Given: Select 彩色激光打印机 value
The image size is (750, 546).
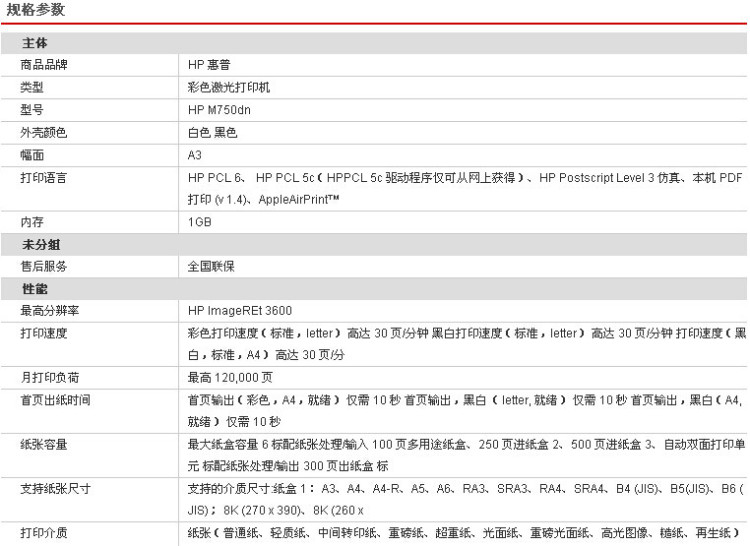Looking at the screenshot, I should 229,87.
